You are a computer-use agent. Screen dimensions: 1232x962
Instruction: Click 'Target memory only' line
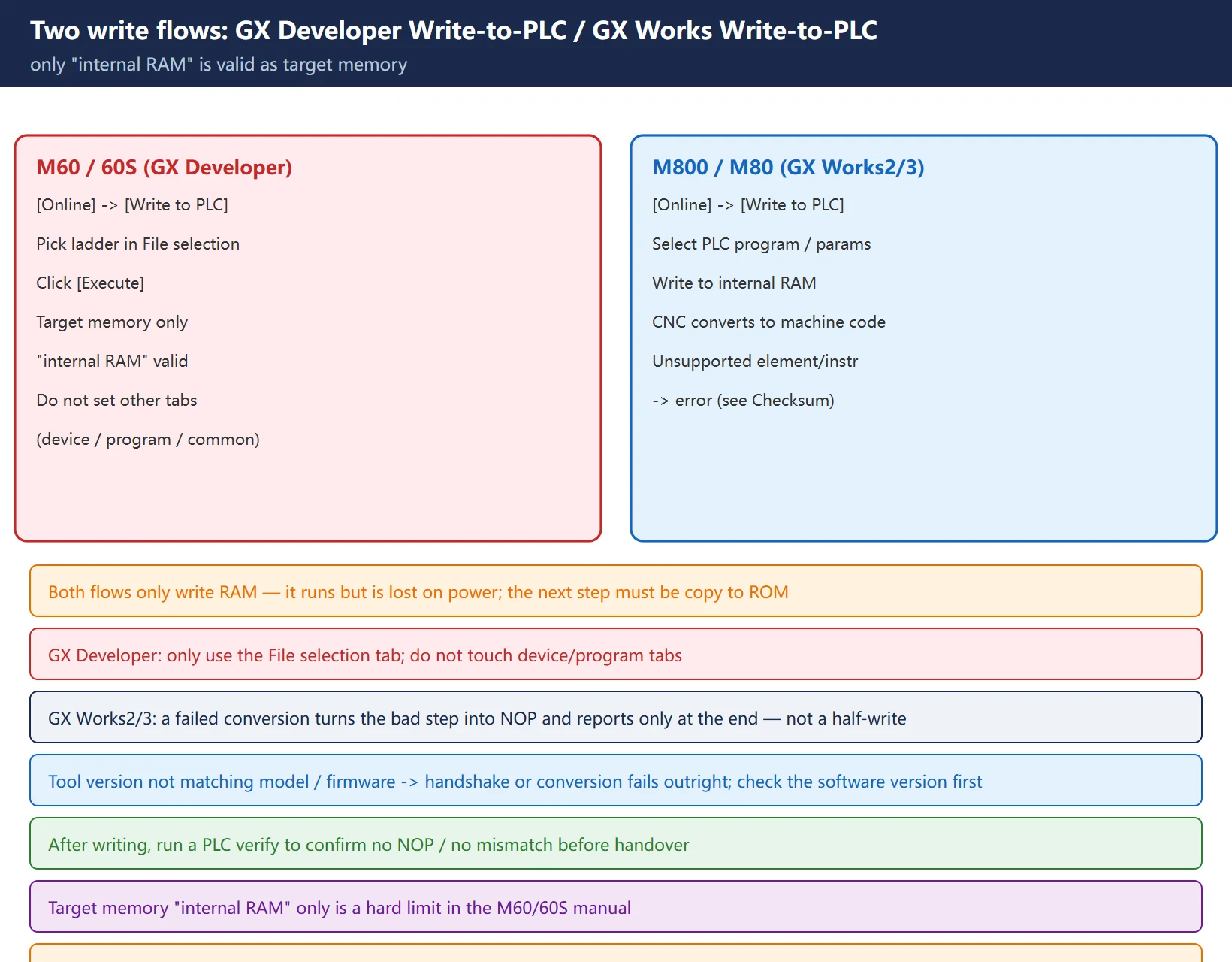pos(112,322)
